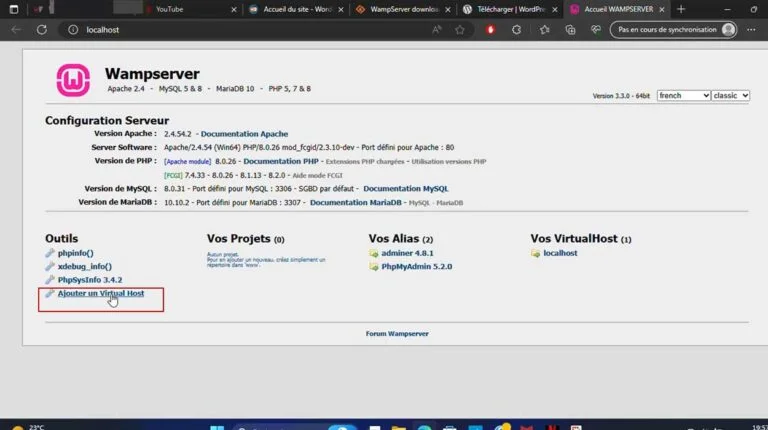Click the folder icon beside adminer 4.8.1
The width and height of the screenshot is (768, 430).
coord(374,253)
